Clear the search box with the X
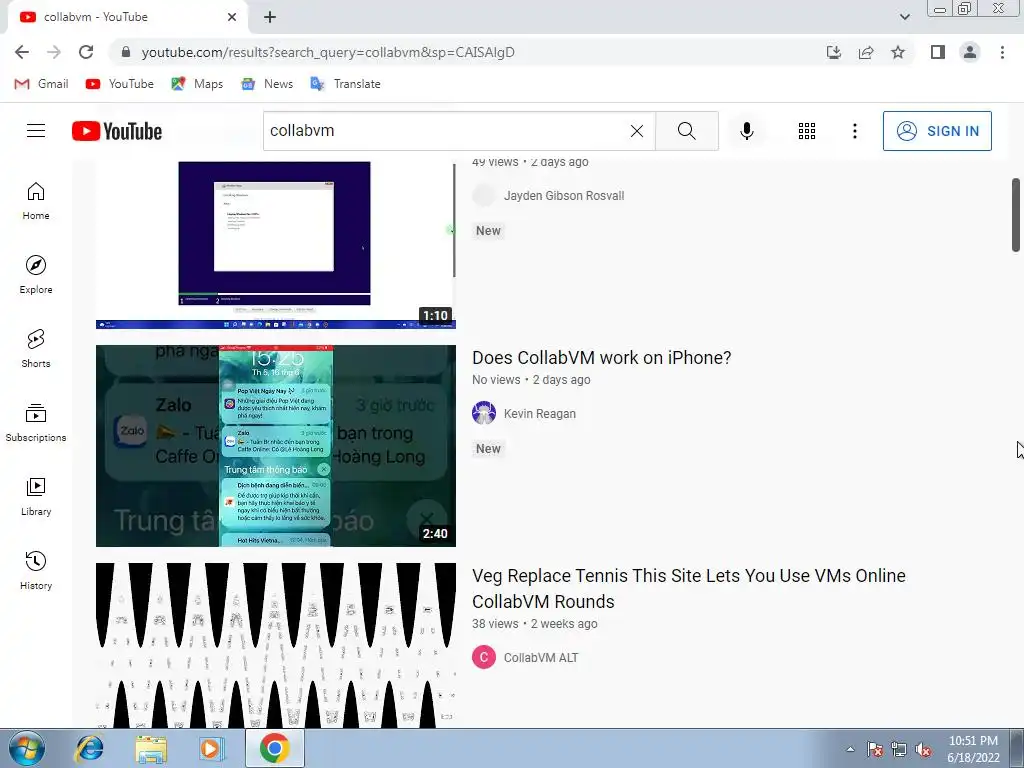Screen dimensions: 1024x768 pyautogui.click(x=637, y=131)
